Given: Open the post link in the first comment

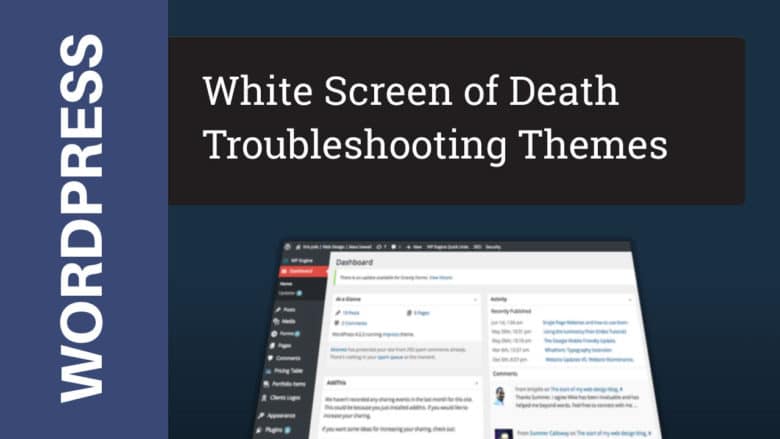Looking at the screenshot, I should [586, 389].
